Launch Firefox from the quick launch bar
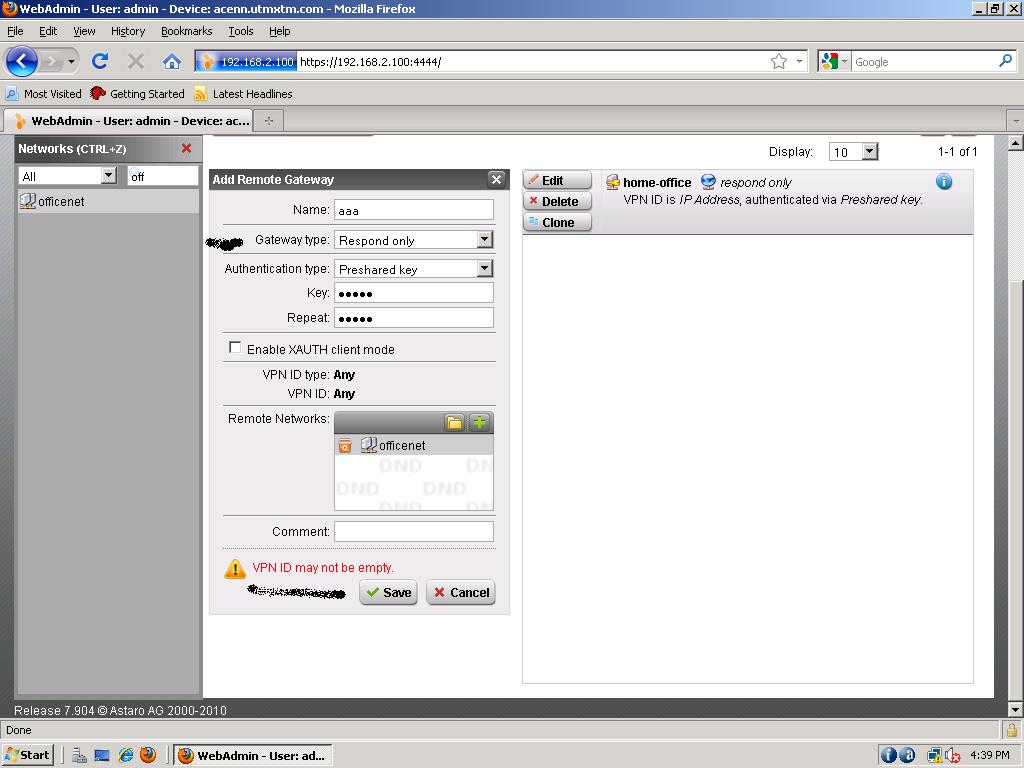Image resolution: width=1024 pixels, height=768 pixels. pos(148,755)
